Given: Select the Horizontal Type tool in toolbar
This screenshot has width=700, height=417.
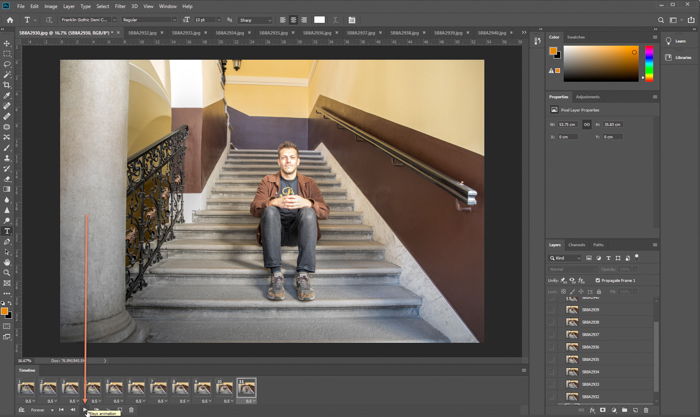Looking at the screenshot, I should 7,231.
